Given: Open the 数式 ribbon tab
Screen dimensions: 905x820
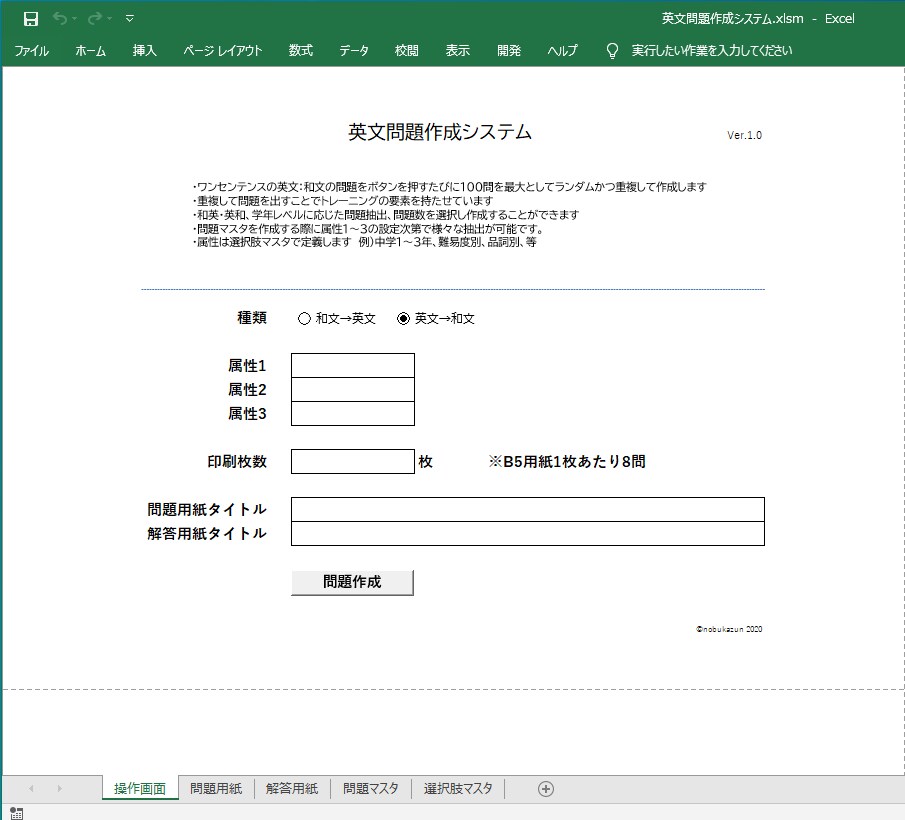Looking at the screenshot, I should point(301,51).
